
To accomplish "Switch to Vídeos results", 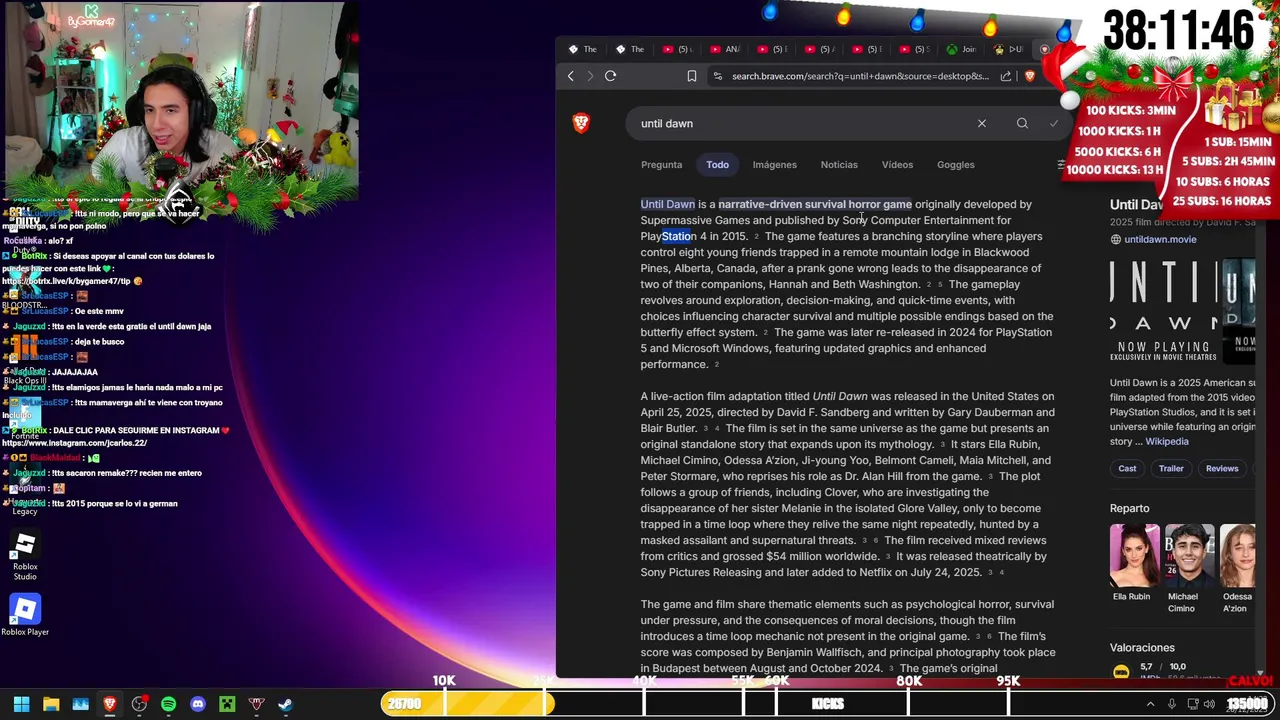I will coord(897,165).
